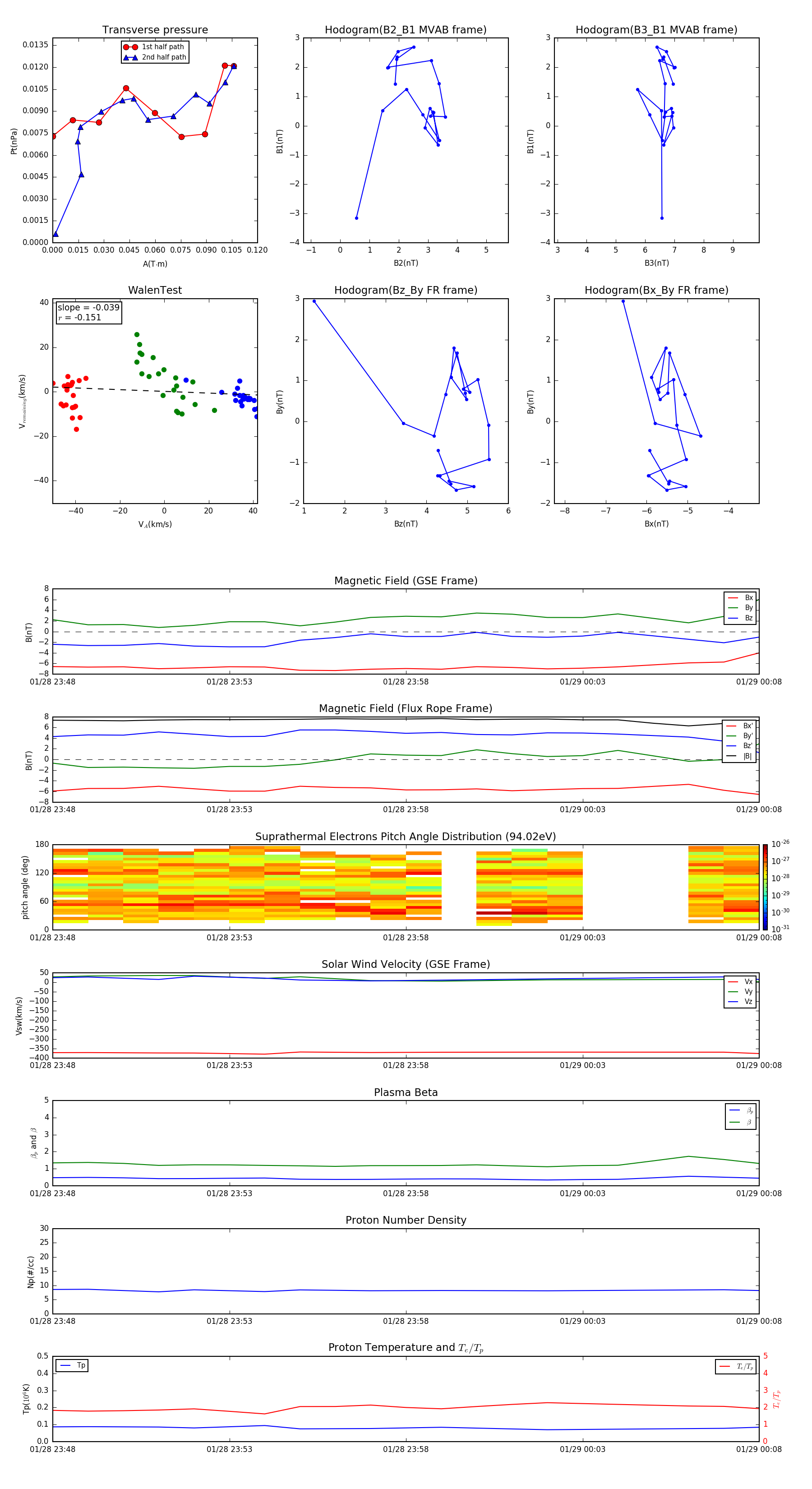The height and width of the screenshot is (1489, 812).
Task: Click the 'V_A(km/s)' x-axis label
Action: (155, 524)
